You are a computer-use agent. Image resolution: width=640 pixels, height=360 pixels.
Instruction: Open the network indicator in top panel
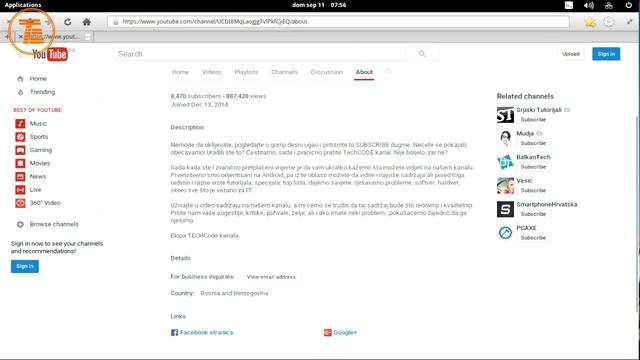tap(609, 5)
